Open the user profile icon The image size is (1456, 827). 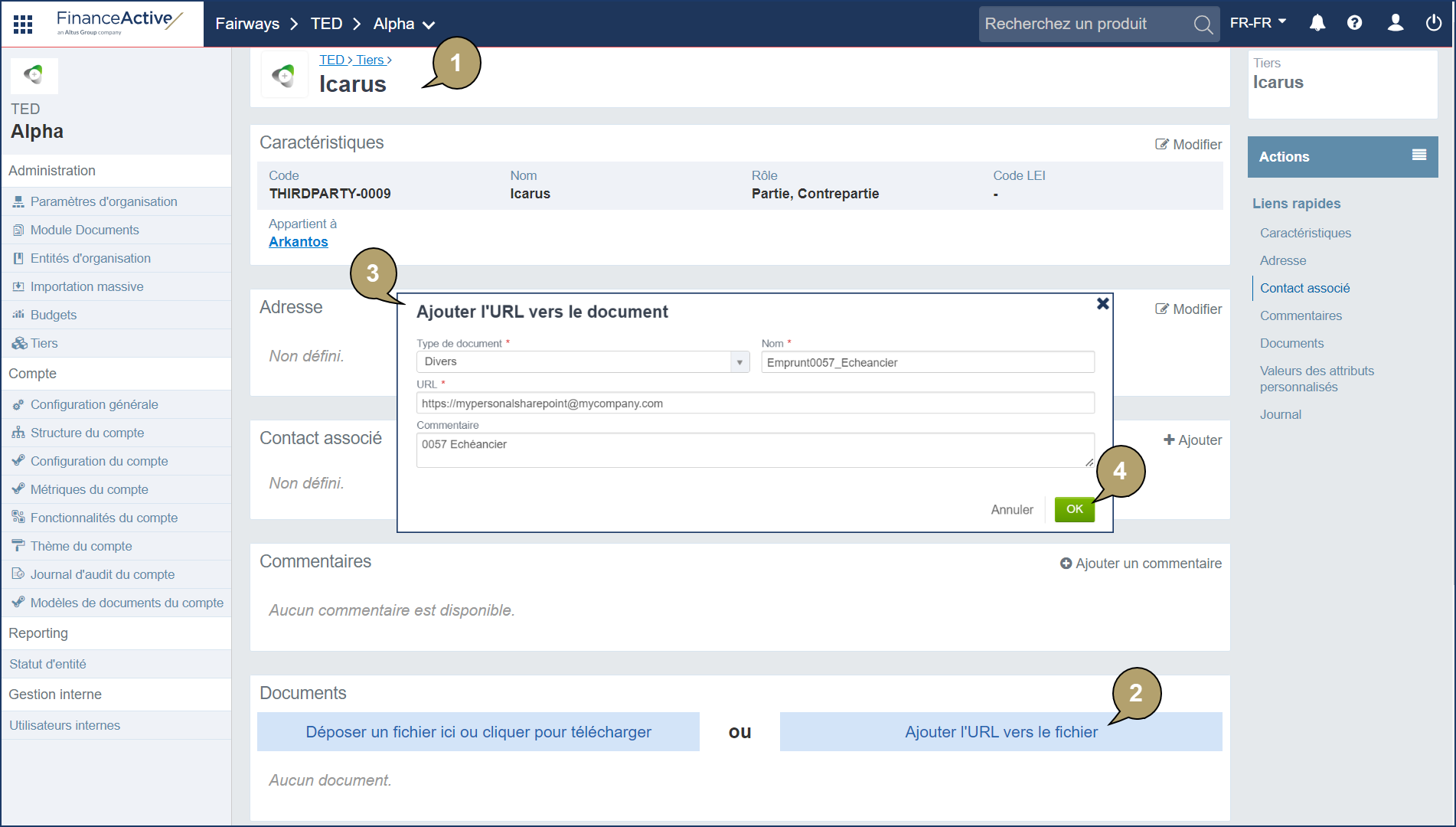pyautogui.click(x=1395, y=23)
